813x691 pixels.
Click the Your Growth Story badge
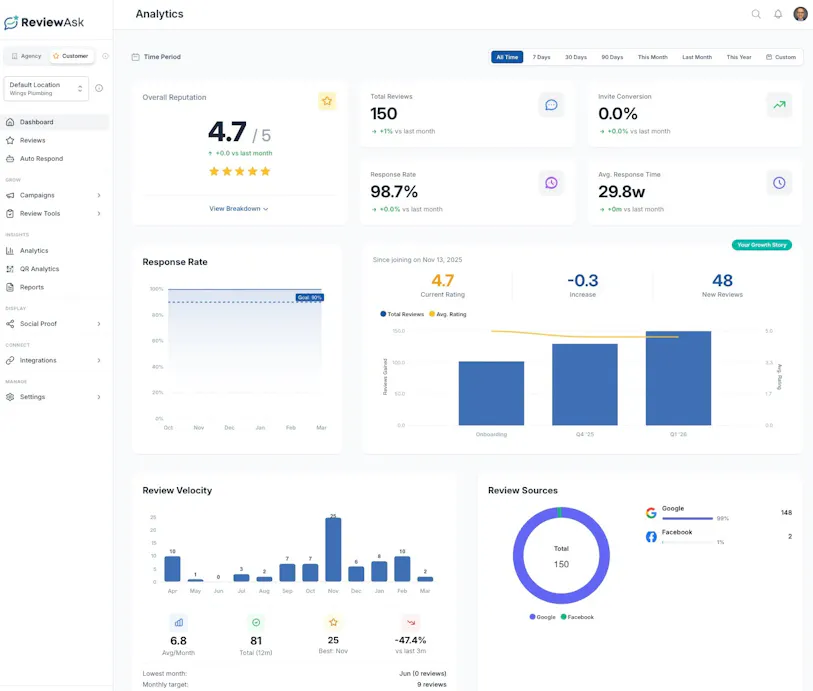[x=762, y=245]
